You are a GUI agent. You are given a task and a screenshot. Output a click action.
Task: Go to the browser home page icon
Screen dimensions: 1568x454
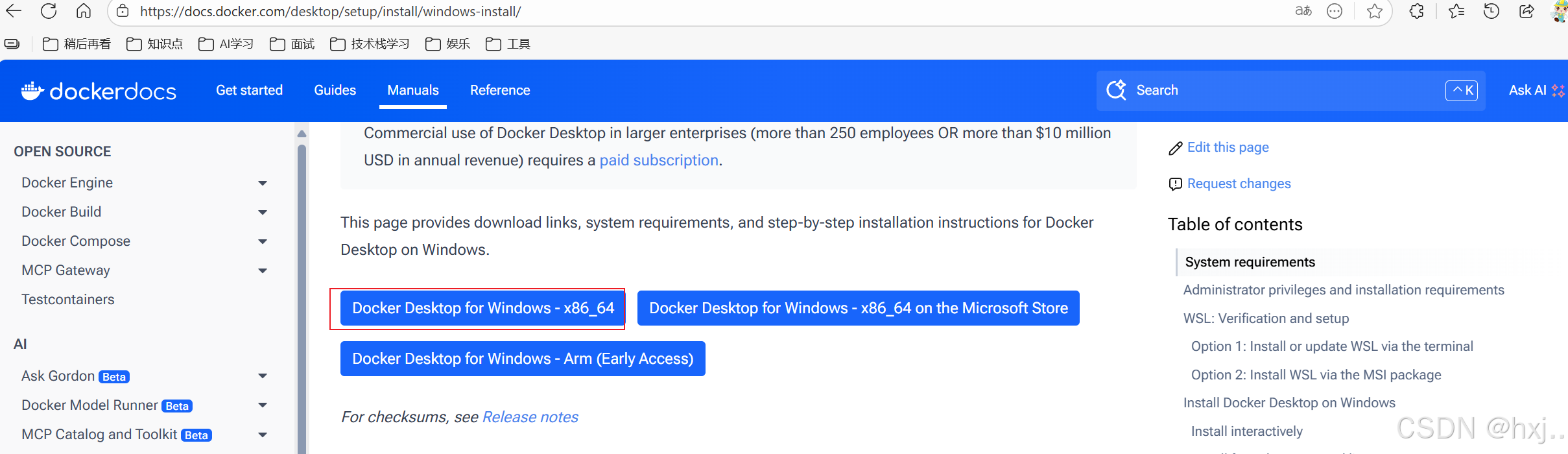click(x=84, y=10)
